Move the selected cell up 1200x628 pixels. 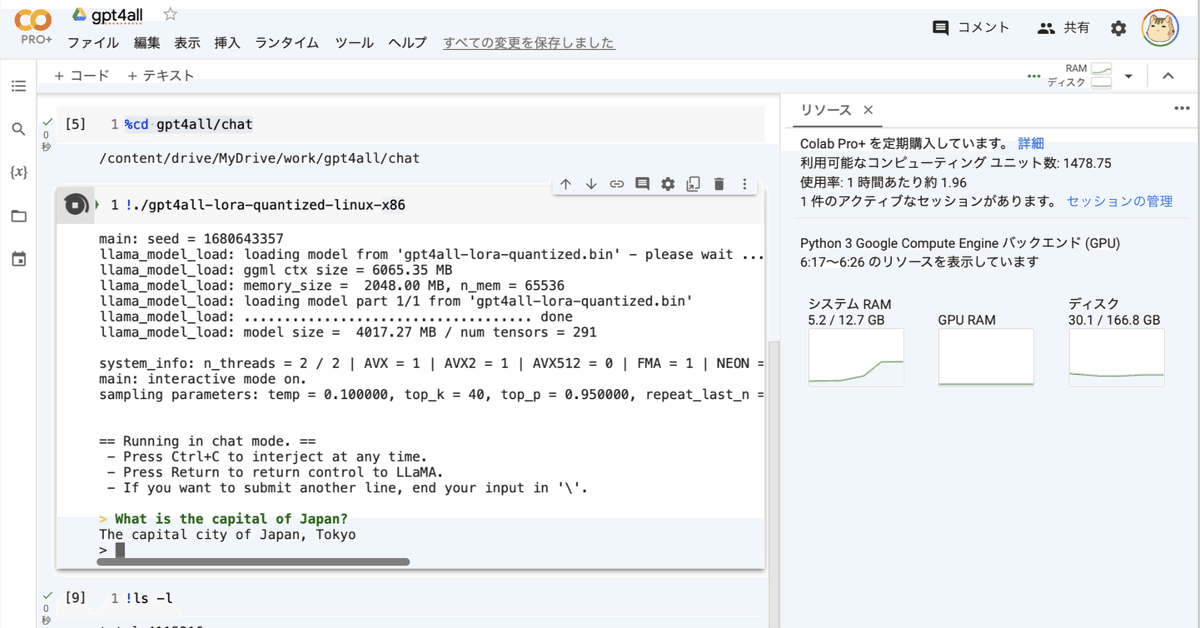[x=566, y=184]
